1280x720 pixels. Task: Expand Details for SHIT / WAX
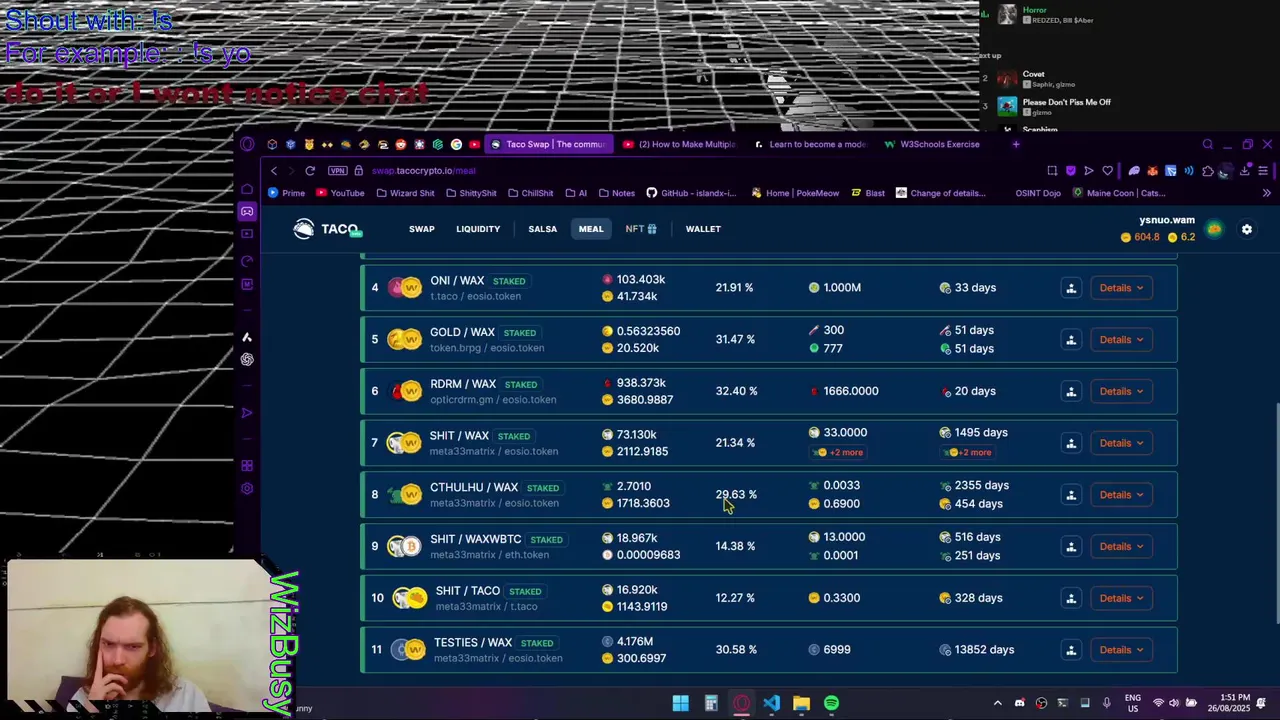coord(1121,443)
